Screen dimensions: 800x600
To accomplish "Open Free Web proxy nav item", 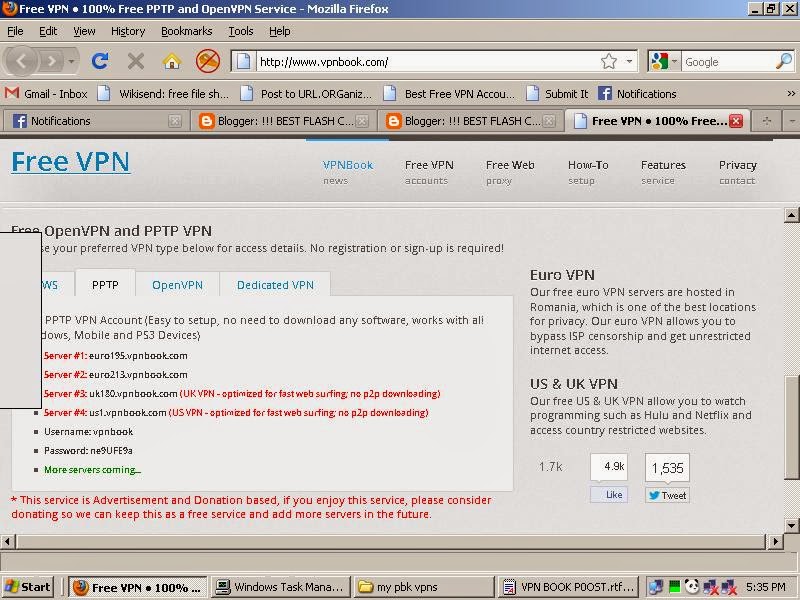I will point(510,172).
